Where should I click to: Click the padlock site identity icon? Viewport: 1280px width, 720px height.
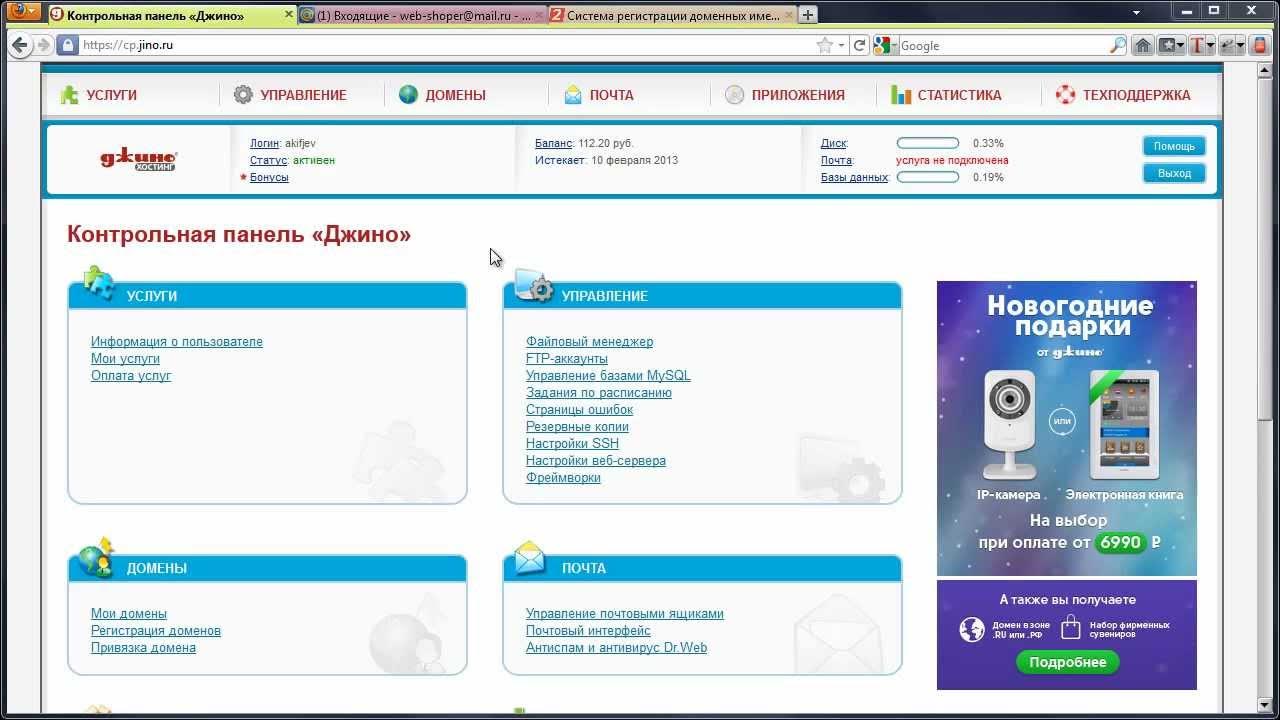pyautogui.click(x=67, y=45)
